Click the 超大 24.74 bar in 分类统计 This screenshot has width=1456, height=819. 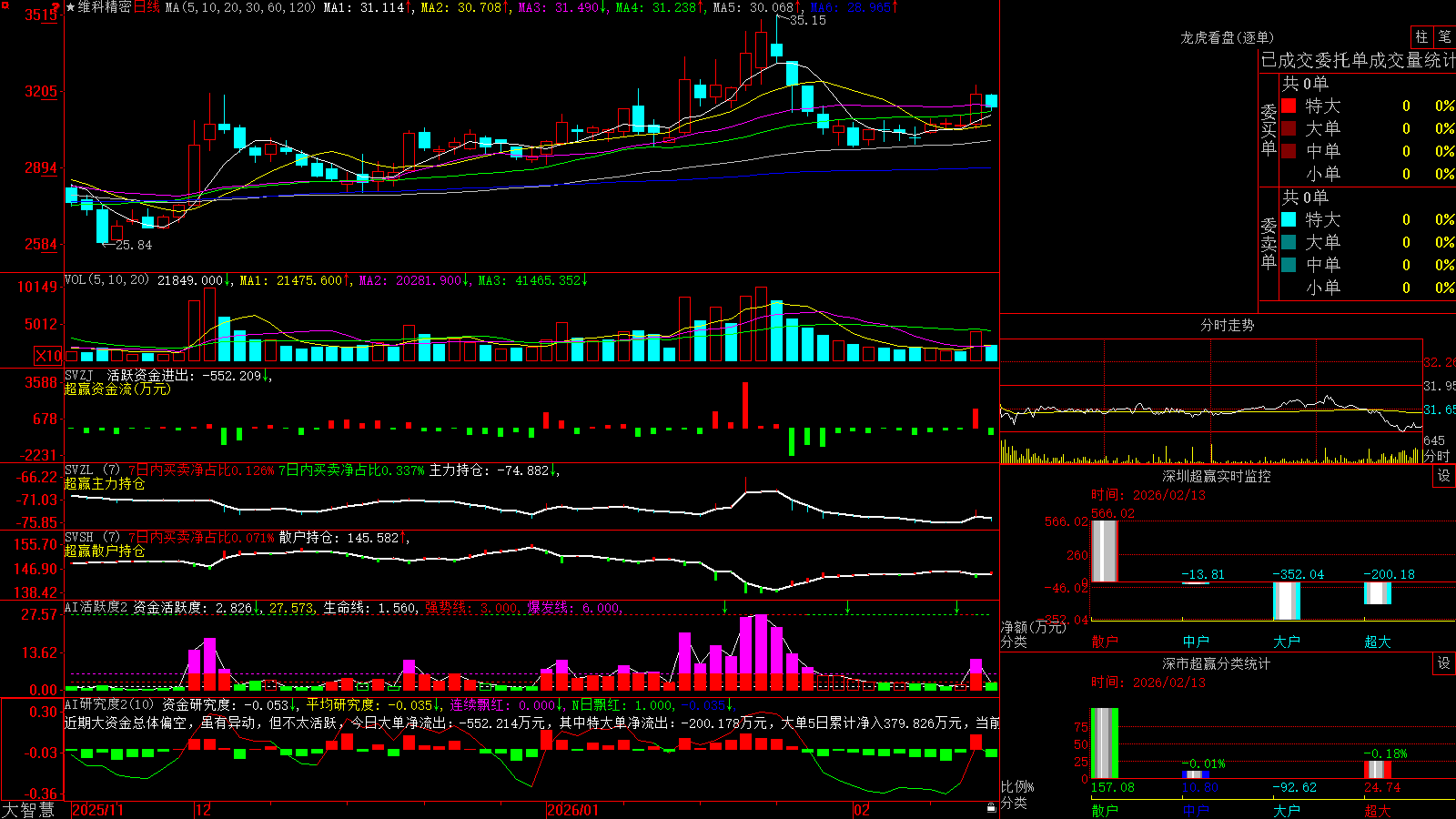pyautogui.click(x=1378, y=770)
